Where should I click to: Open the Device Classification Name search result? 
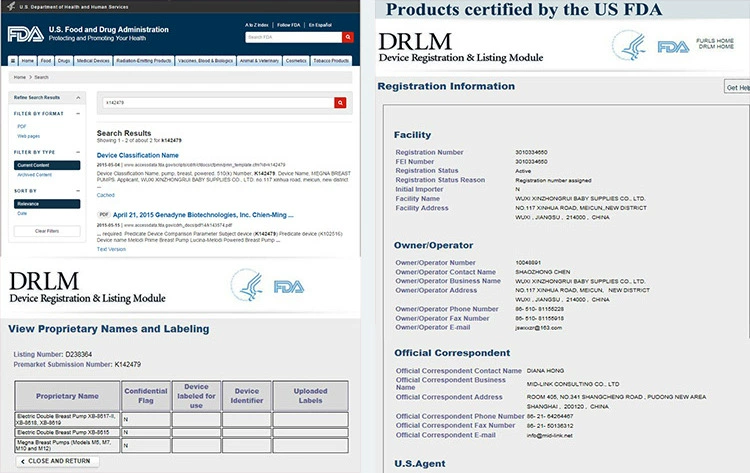click(137, 155)
